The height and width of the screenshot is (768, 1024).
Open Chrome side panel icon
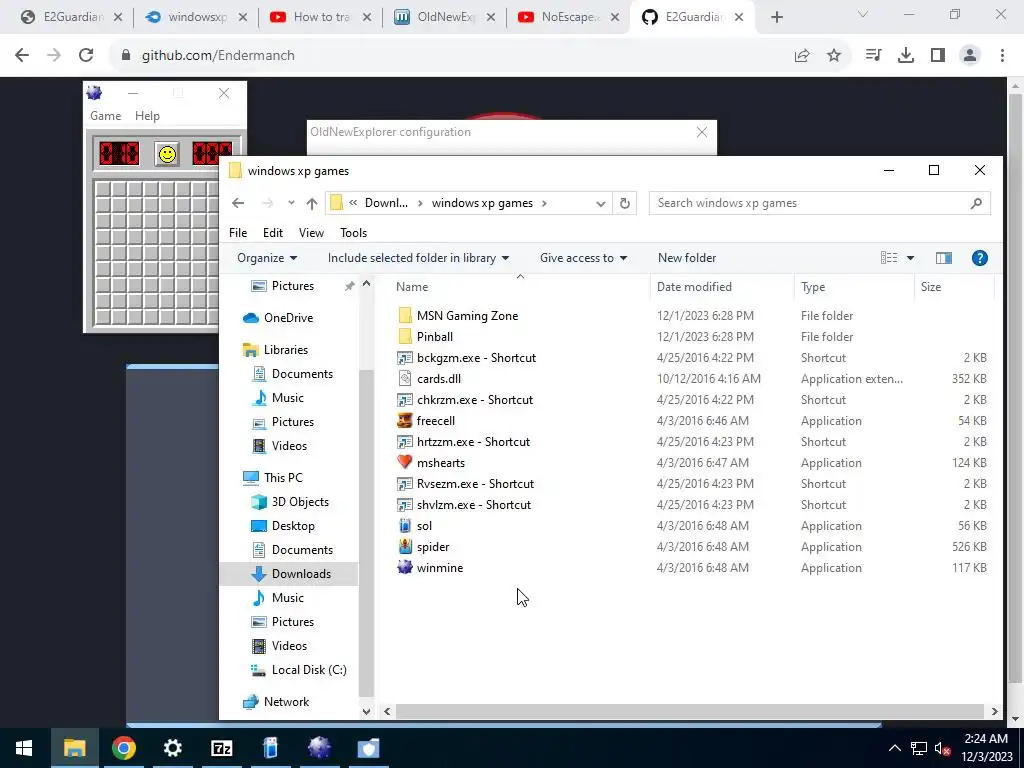(938, 56)
